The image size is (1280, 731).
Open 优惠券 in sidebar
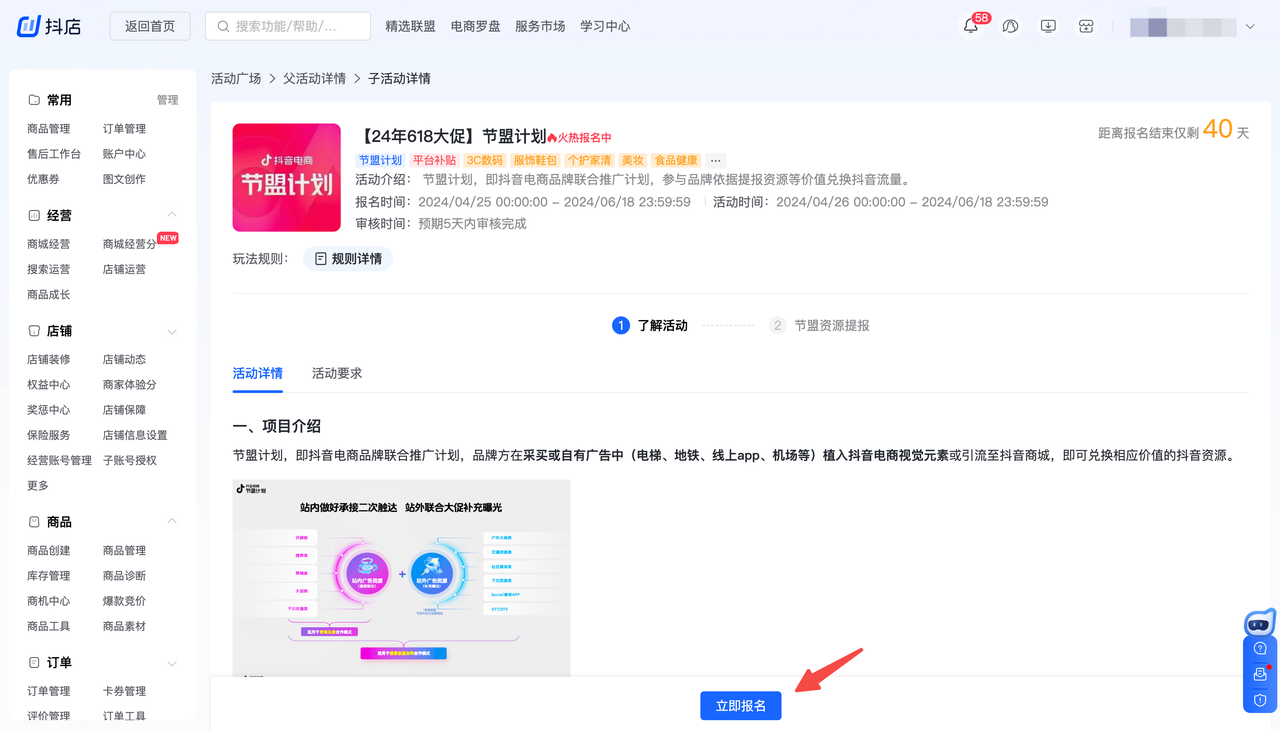pyautogui.click(x=43, y=179)
